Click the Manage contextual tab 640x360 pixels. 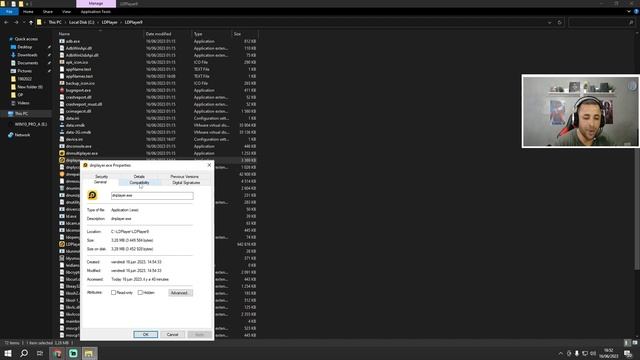point(96,3)
